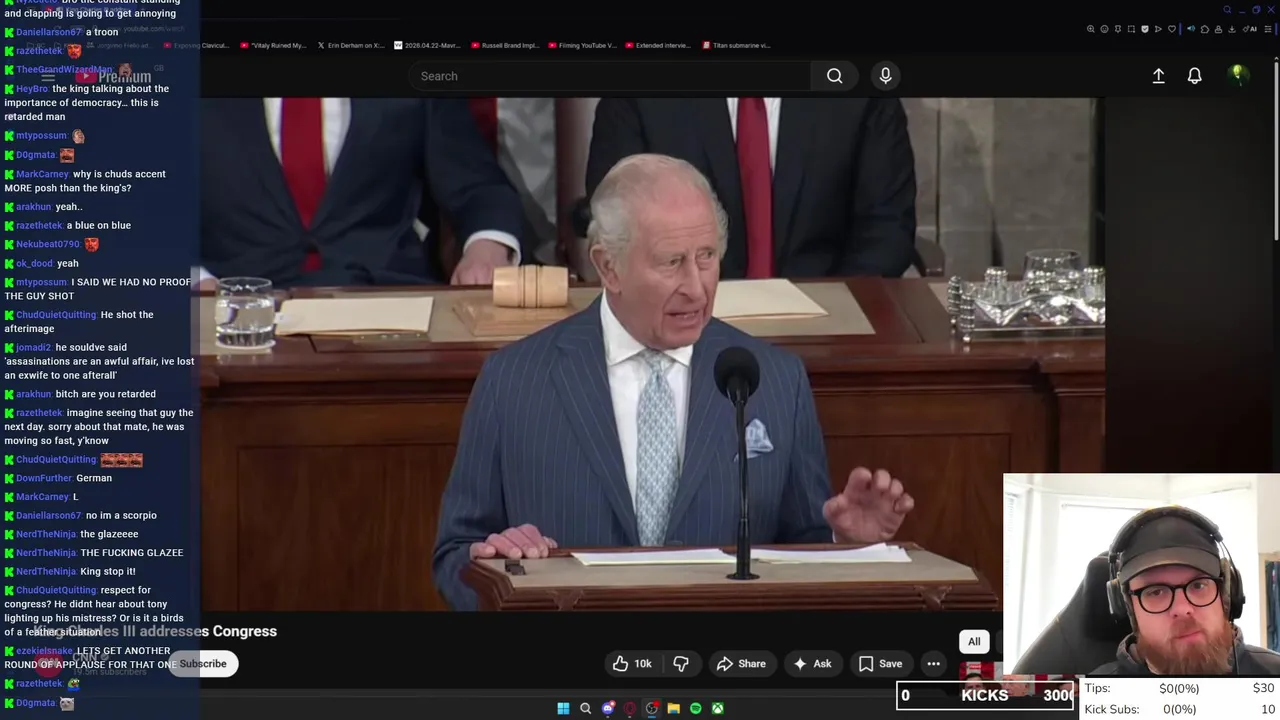Click chat message 'He shot the afterimage'

[79, 322]
